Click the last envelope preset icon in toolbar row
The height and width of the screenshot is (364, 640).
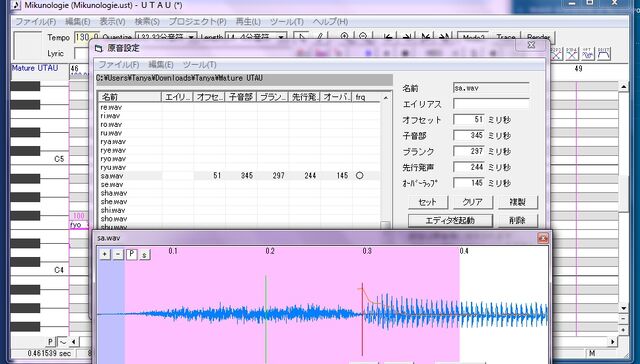click(x=604, y=54)
